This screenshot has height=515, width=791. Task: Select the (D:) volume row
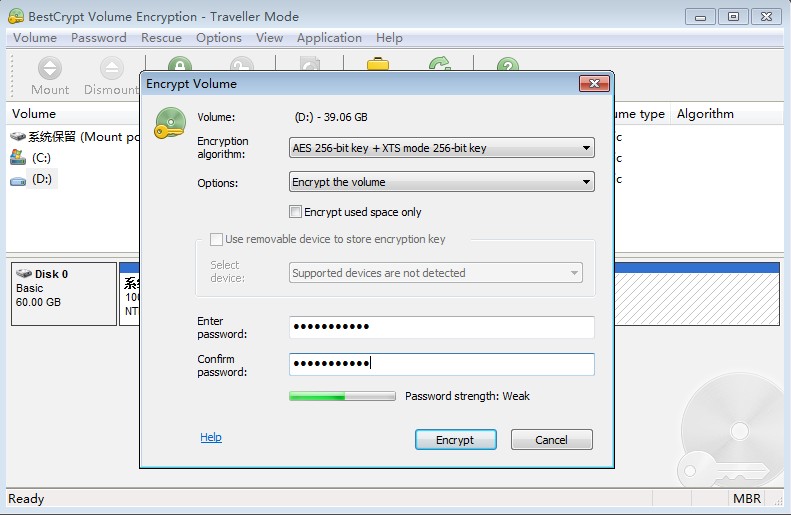click(42, 179)
